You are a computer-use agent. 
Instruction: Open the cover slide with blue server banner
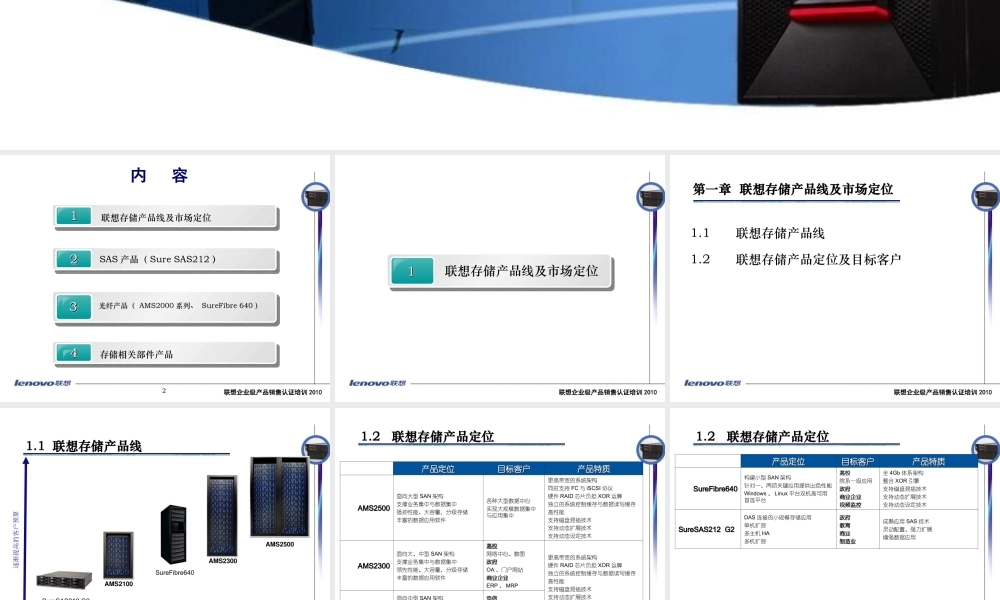500,75
